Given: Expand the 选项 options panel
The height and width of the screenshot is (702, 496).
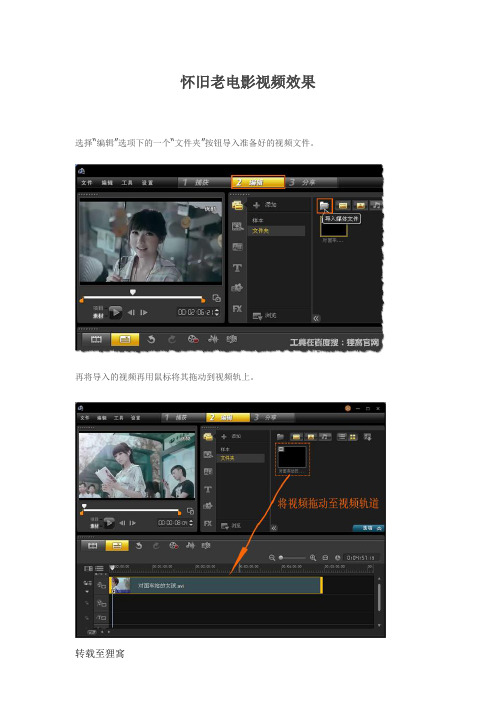Looking at the screenshot, I should click(x=368, y=528).
